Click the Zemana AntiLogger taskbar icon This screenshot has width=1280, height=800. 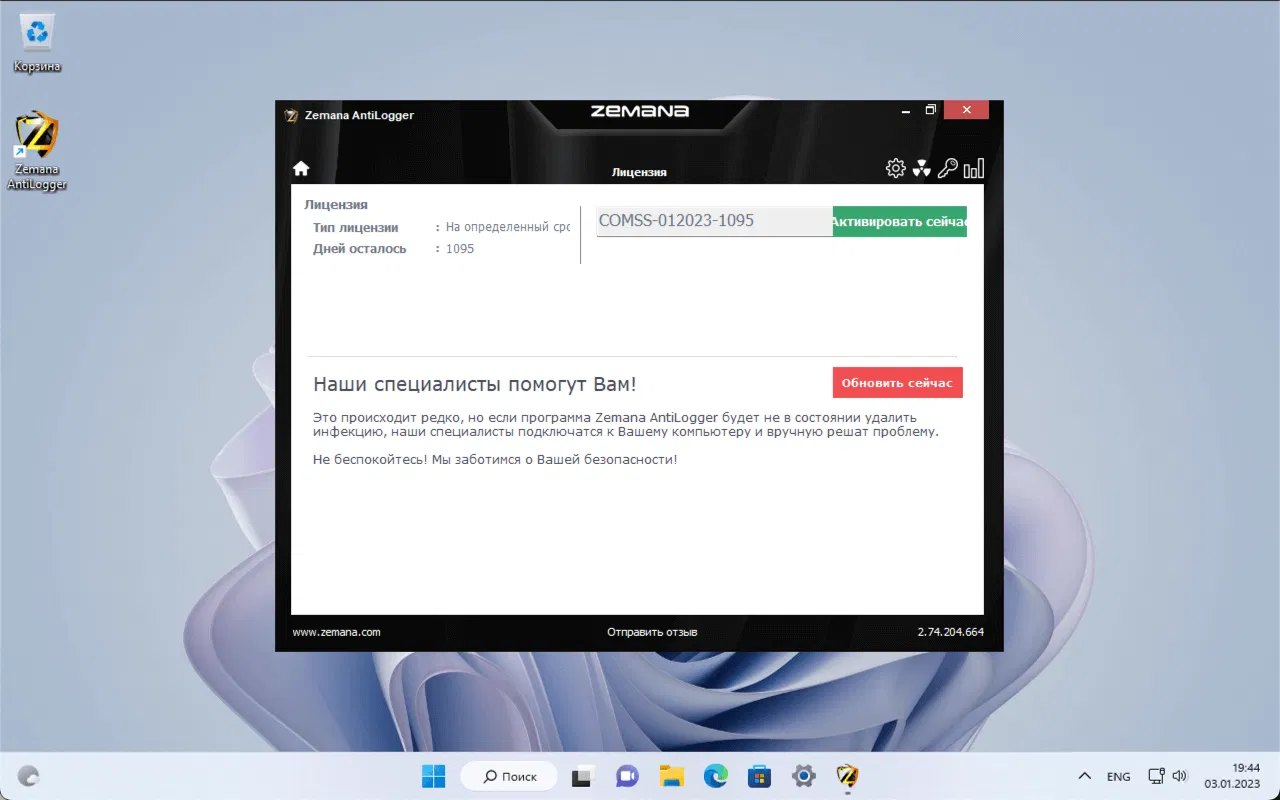click(847, 776)
